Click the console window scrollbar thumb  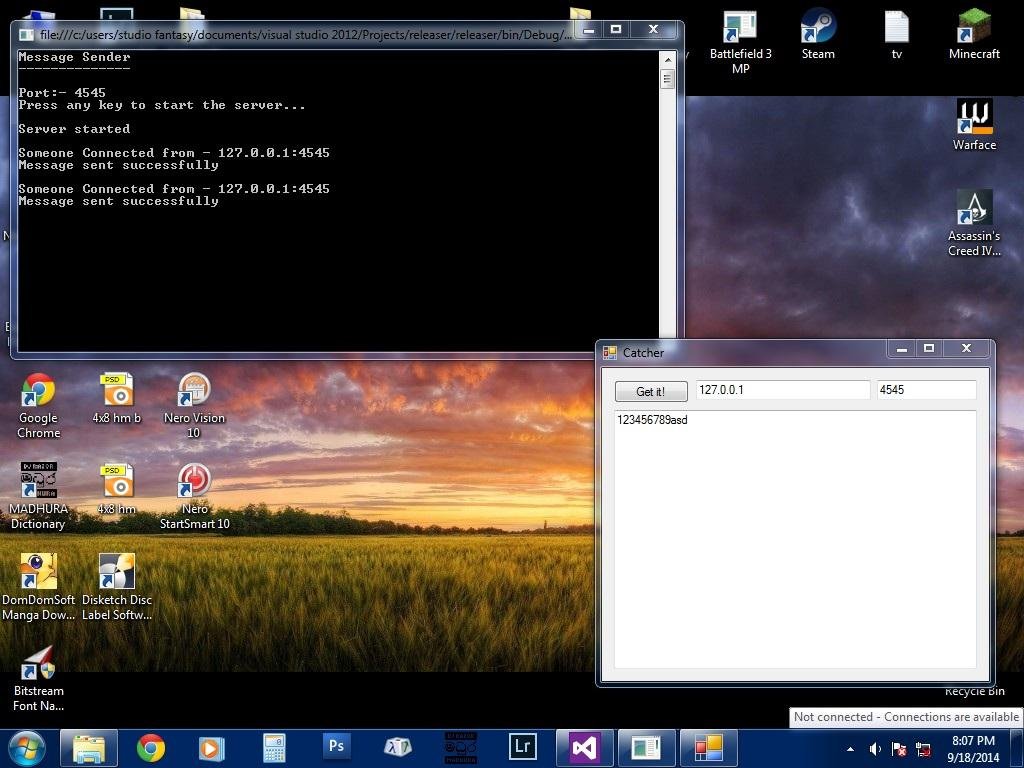click(667, 79)
